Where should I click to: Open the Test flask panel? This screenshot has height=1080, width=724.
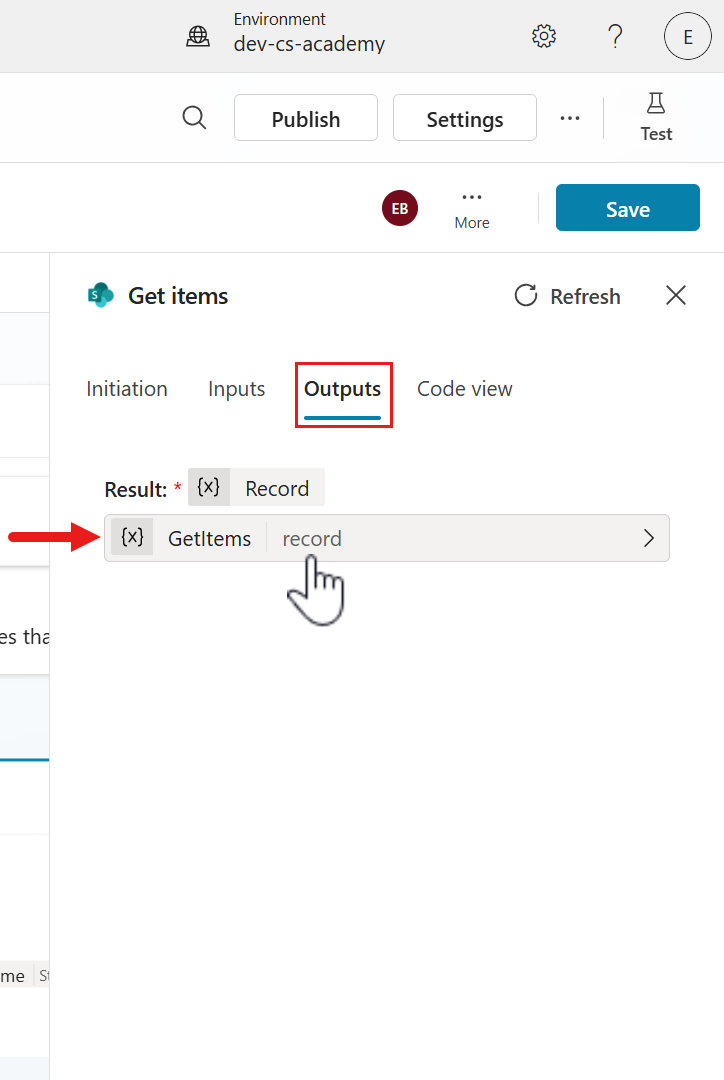(x=656, y=117)
